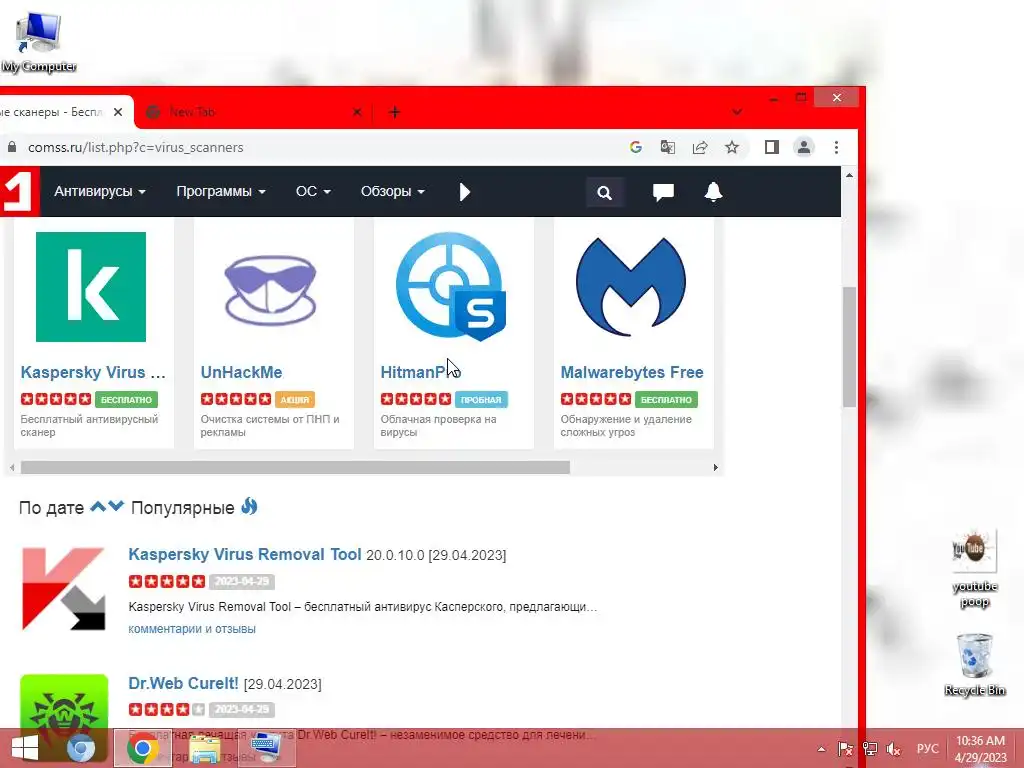Screen dimensions: 1024x768
Task: Click the carousel's horizontal scrollbar thumb
Action: coord(295,468)
